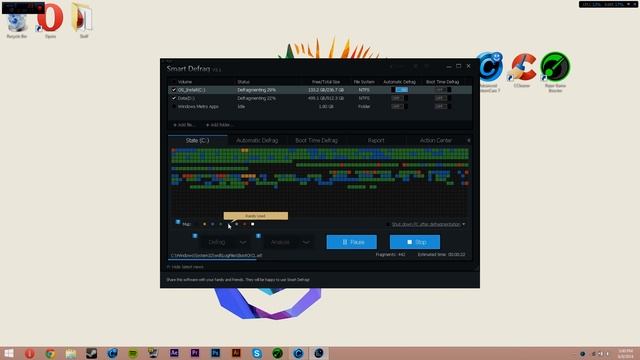Open Advanced SystemCare from the taskbar

pos(298,353)
